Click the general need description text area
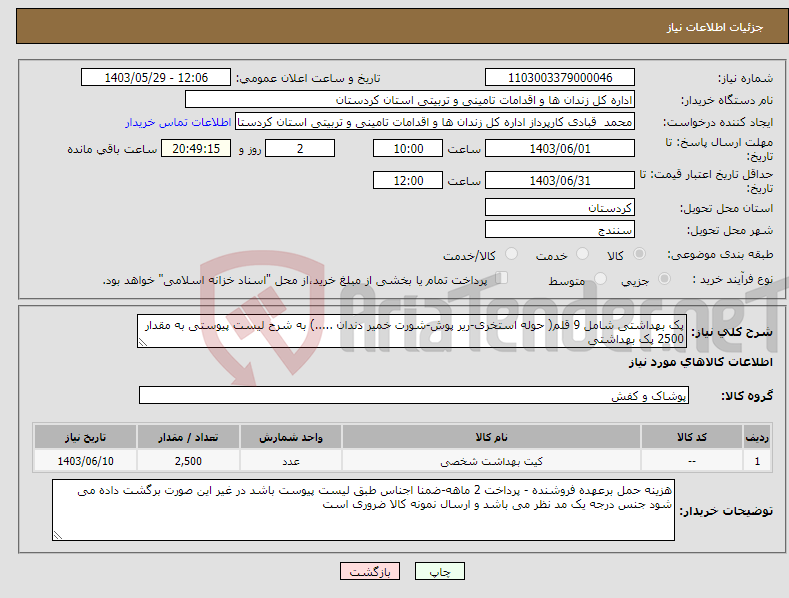 click(x=412, y=331)
